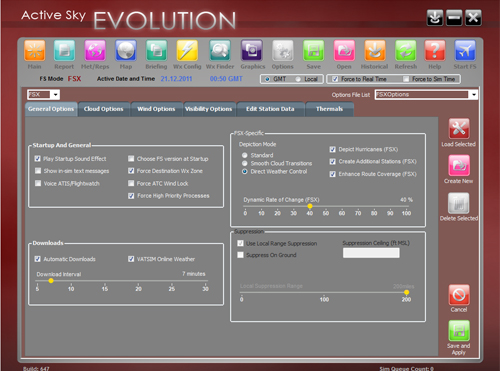500x371 pixels.
Task: Click the Open folder icon in toolbar
Action: click(344, 51)
